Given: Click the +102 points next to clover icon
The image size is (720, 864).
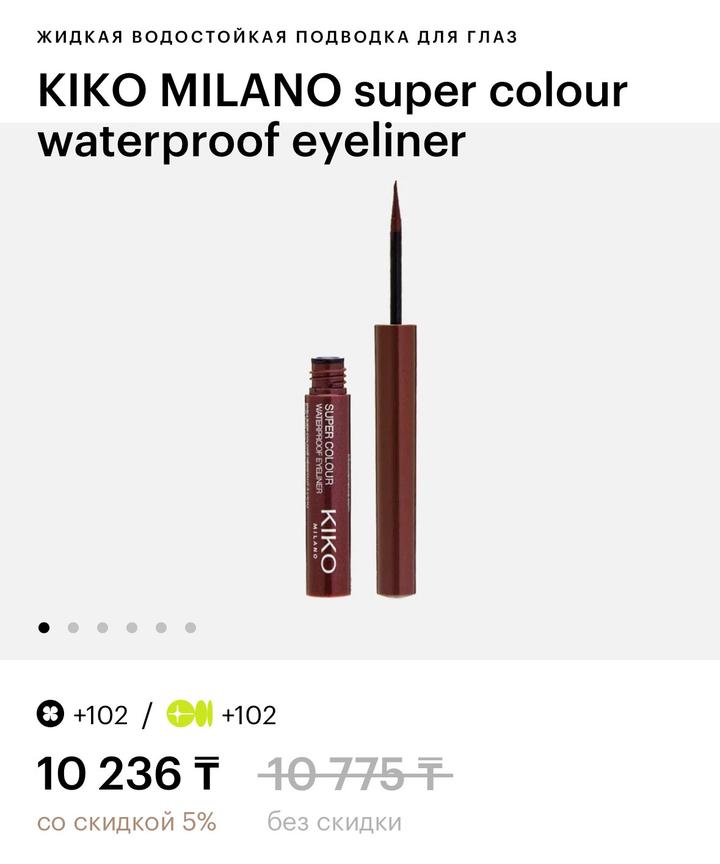Looking at the screenshot, I should [x=101, y=715].
